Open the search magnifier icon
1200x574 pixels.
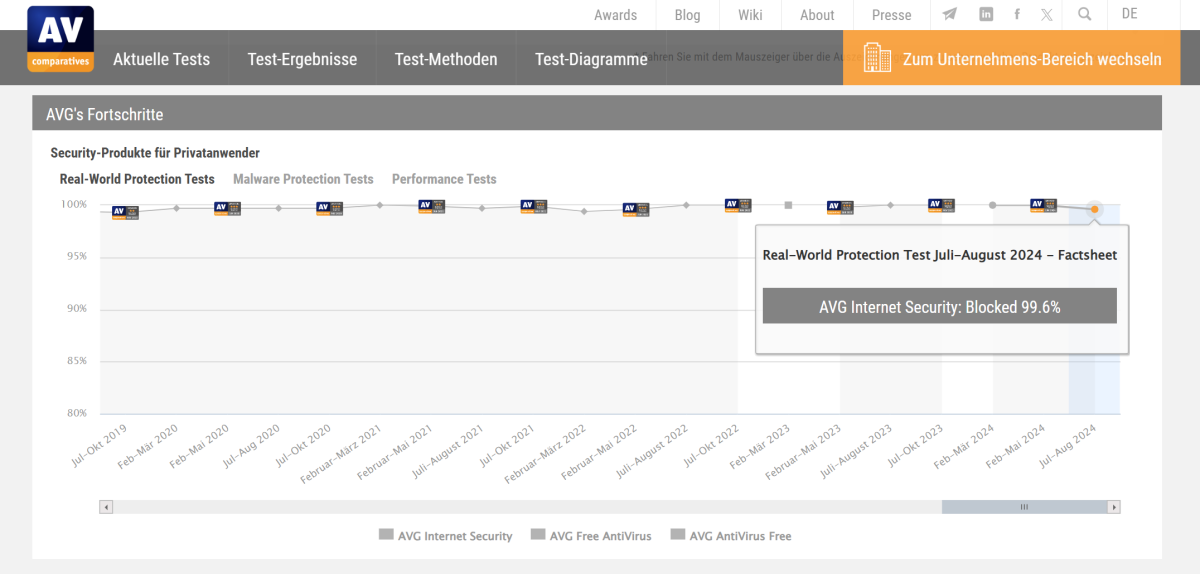point(1085,14)
